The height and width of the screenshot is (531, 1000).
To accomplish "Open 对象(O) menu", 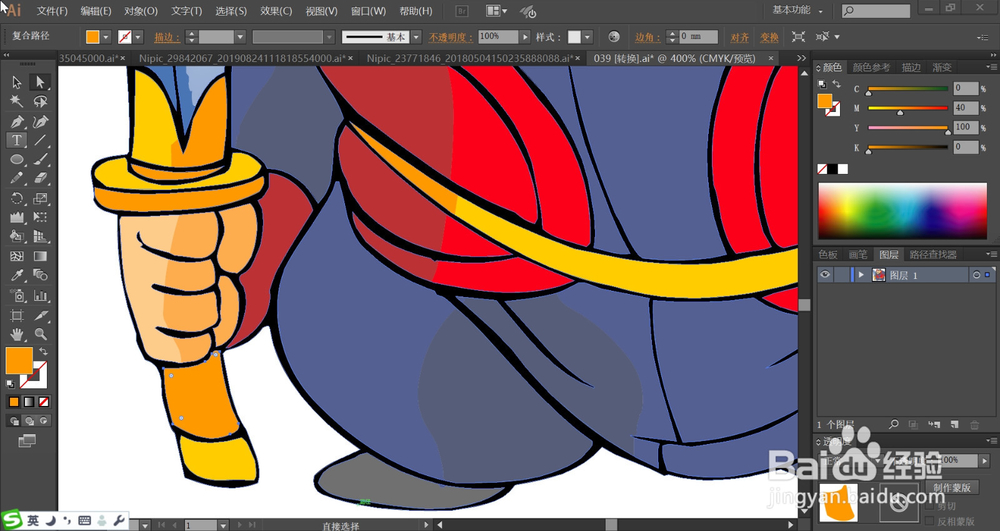I will pos(140,11).
